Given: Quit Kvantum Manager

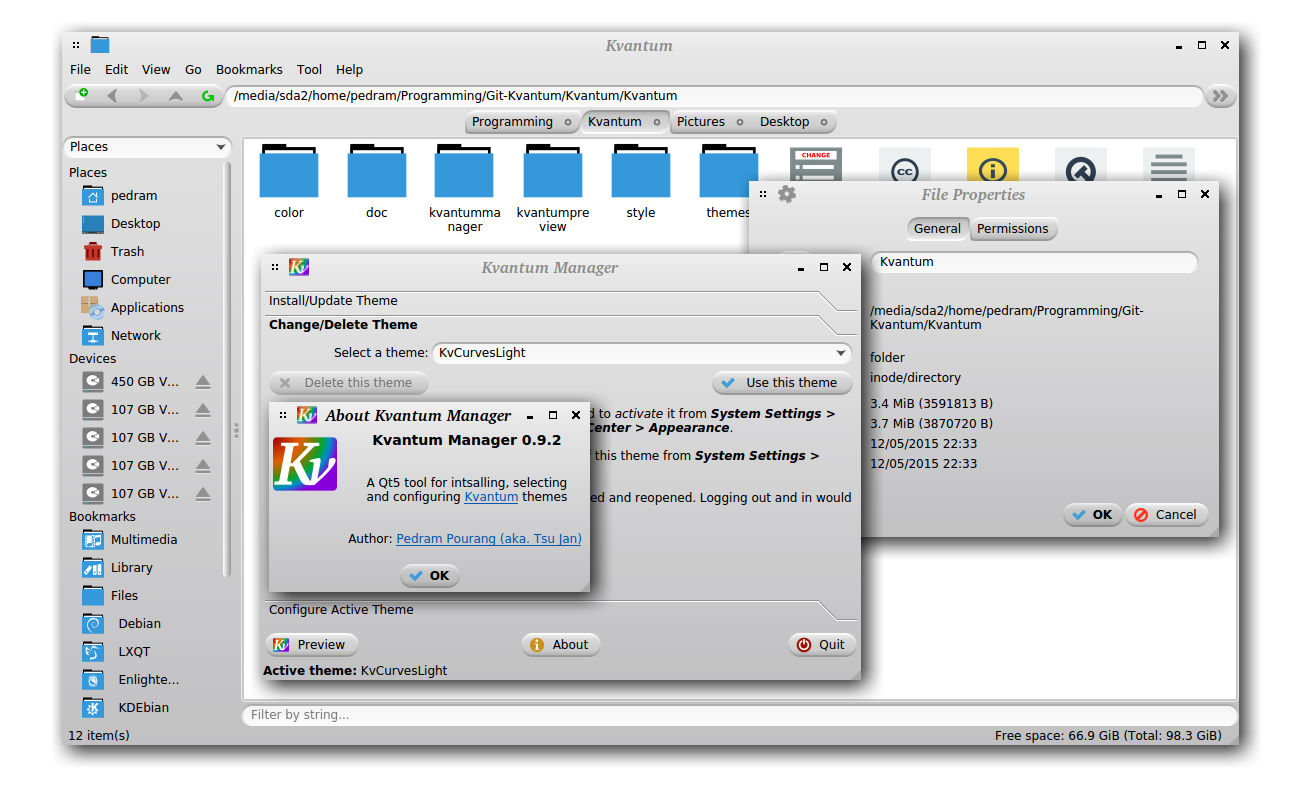Looking at the screenshot, I should click(821, 645).
